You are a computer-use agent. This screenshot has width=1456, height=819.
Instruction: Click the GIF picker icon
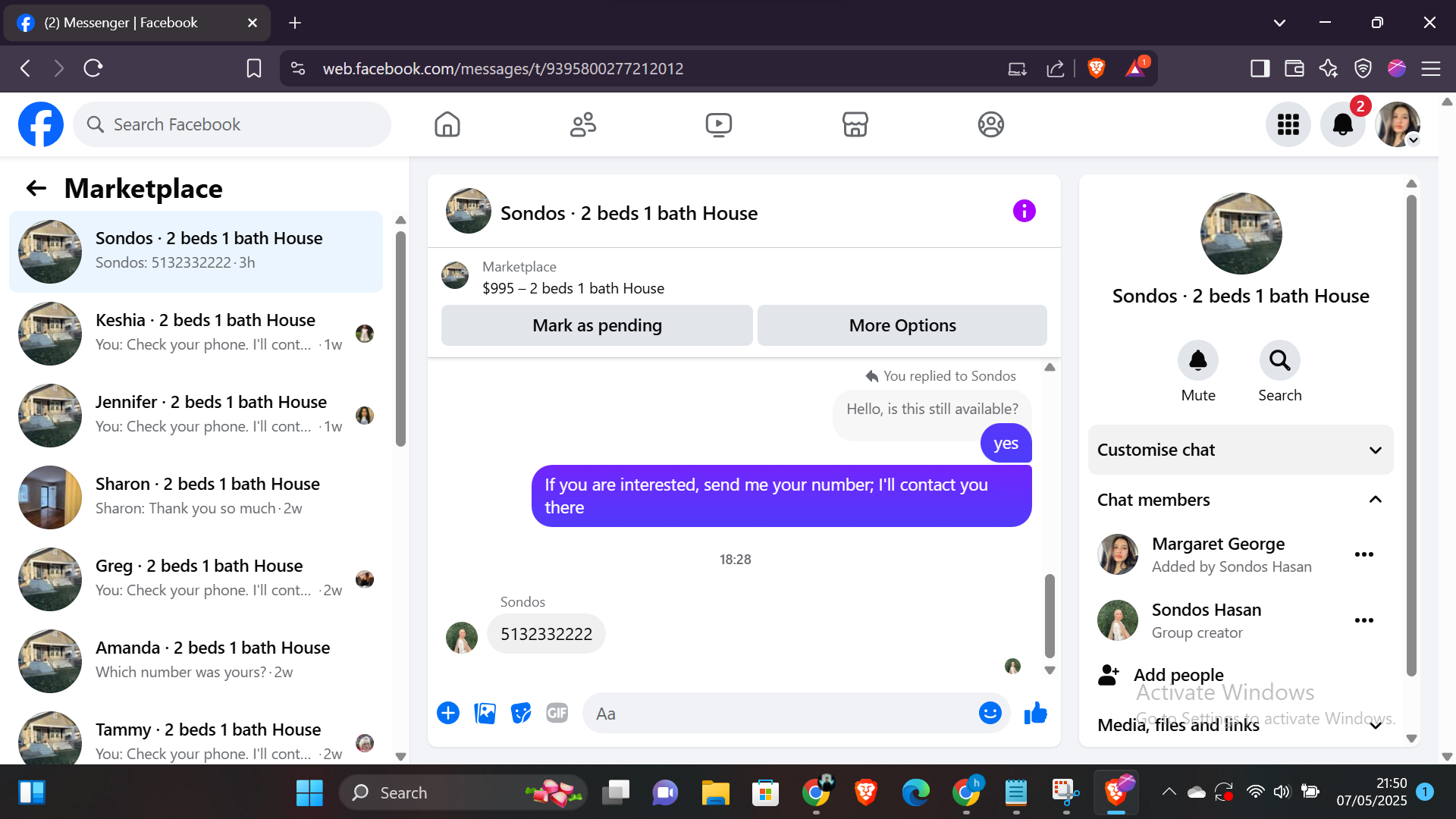click(557, 714)
